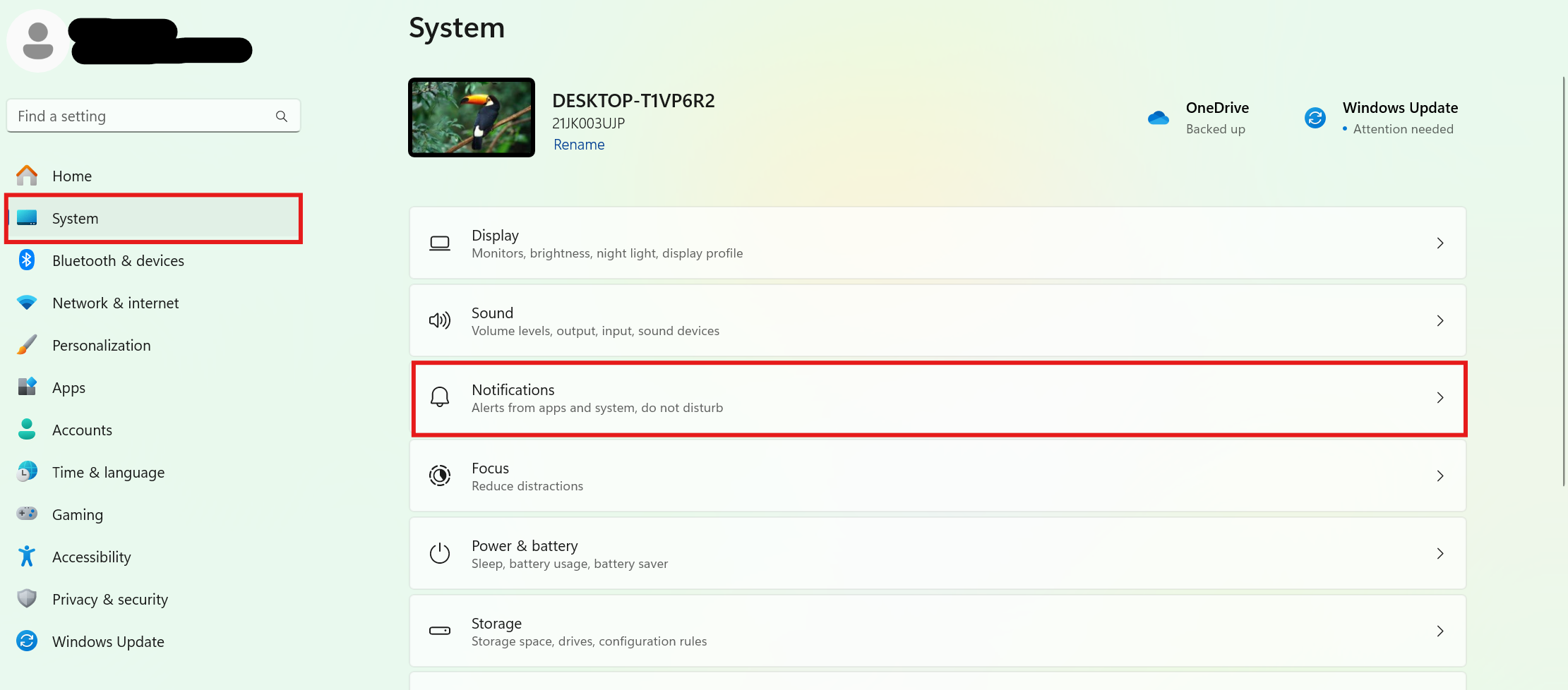The width and height of the screenshot is (1568, 690).
Task: Expand the Sound settings chevron
Action: pos(1440,321)
